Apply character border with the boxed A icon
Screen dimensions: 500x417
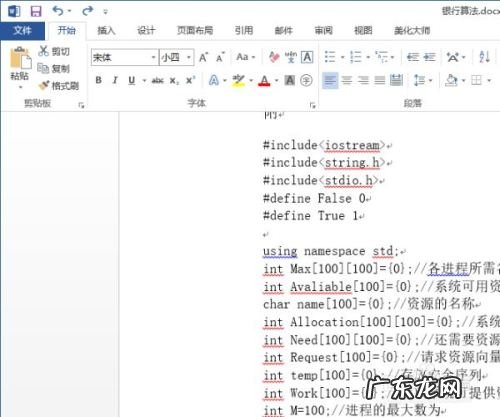[x=307, y=57]
